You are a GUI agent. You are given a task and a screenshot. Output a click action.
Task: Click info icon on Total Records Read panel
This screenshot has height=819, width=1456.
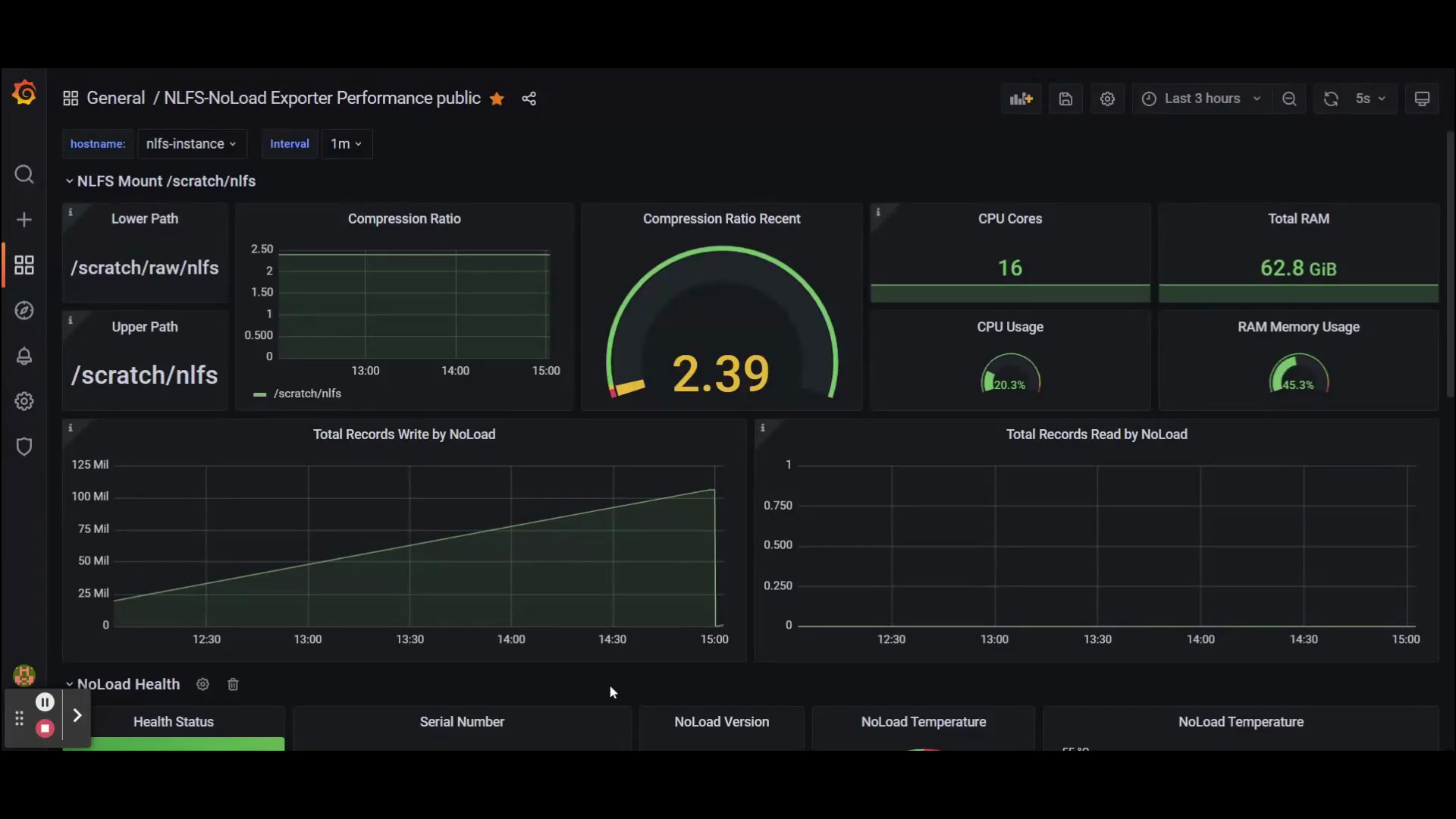coord(763,428)
